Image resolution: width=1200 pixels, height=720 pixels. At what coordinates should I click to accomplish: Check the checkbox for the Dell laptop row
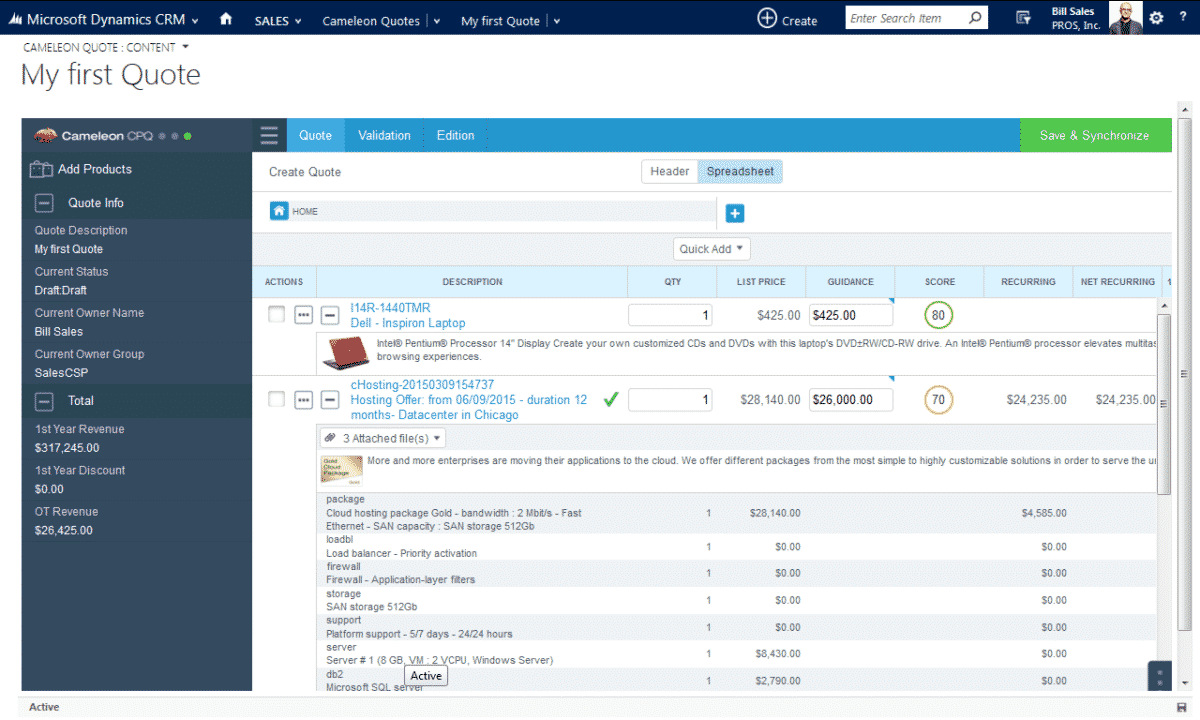pyautogui.click(x=277, y=315)
